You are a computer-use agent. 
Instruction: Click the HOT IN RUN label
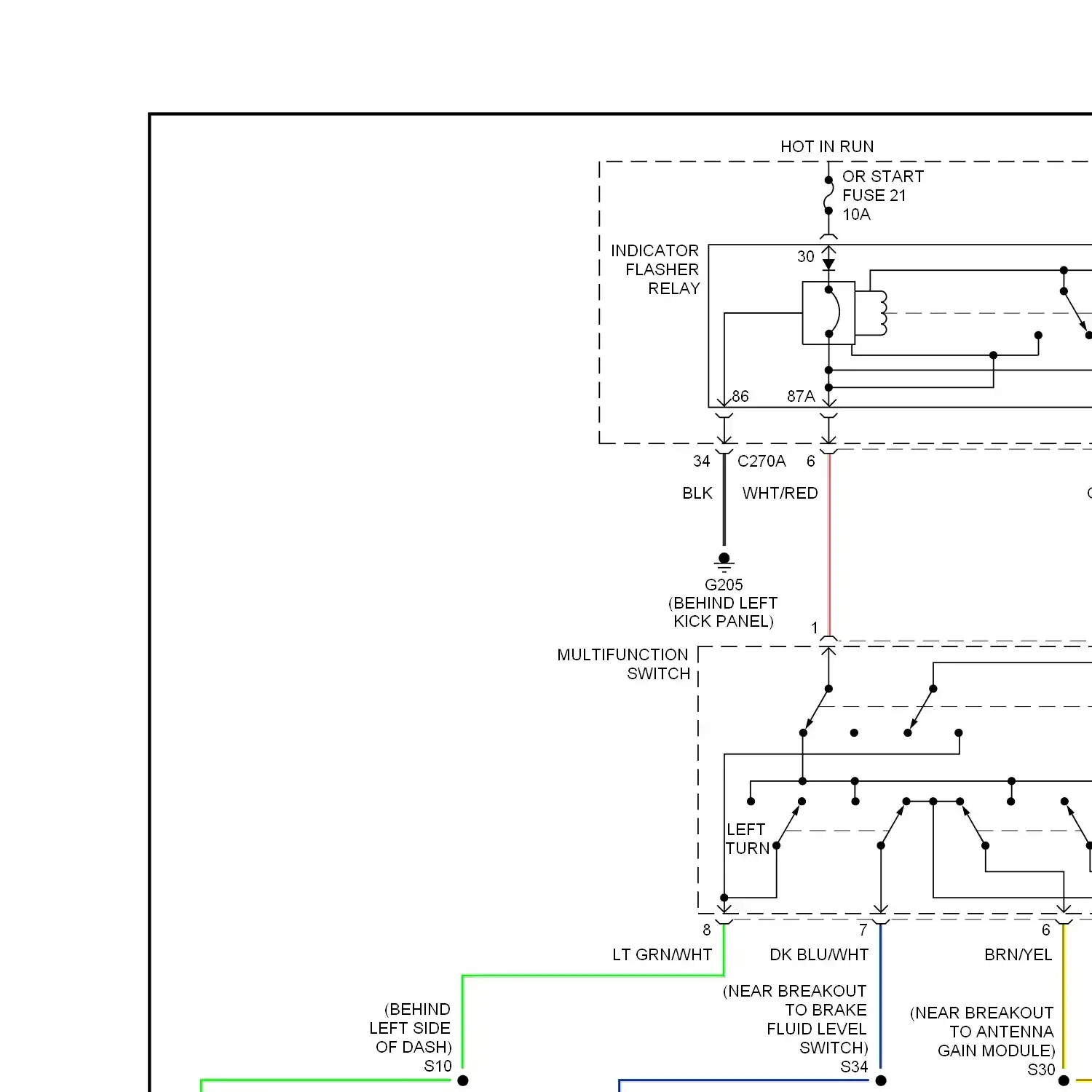click(827, 146)
